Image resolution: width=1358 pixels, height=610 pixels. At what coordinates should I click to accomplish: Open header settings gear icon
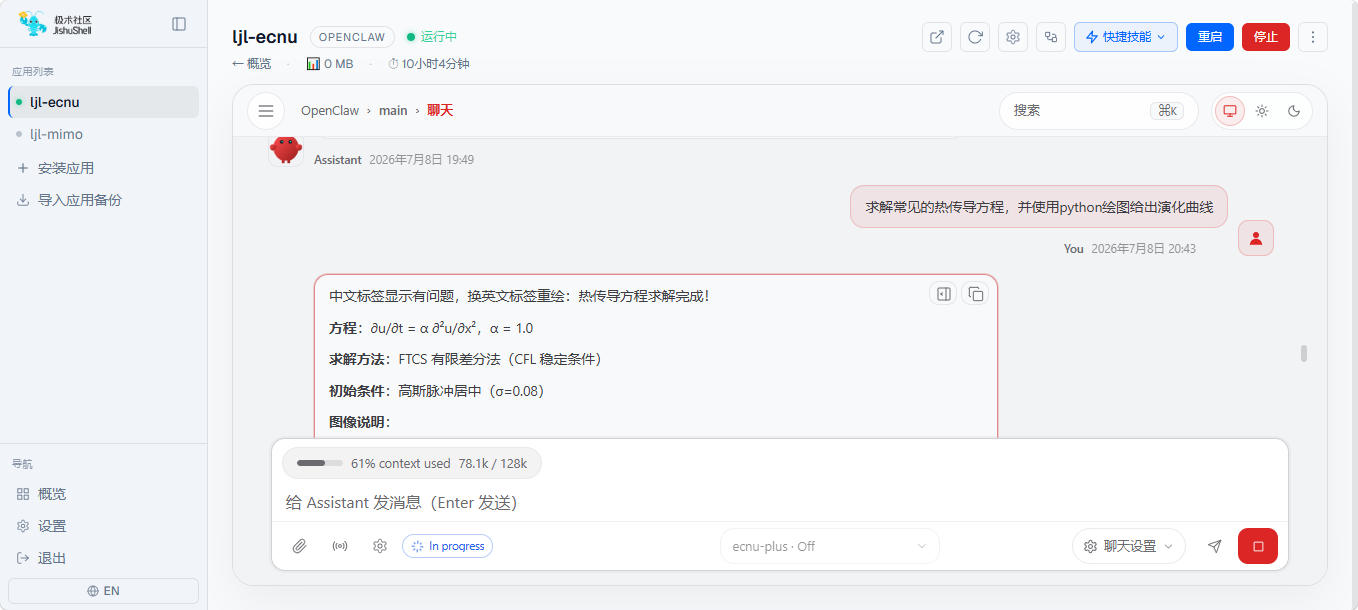click(x=1013, y=37)
